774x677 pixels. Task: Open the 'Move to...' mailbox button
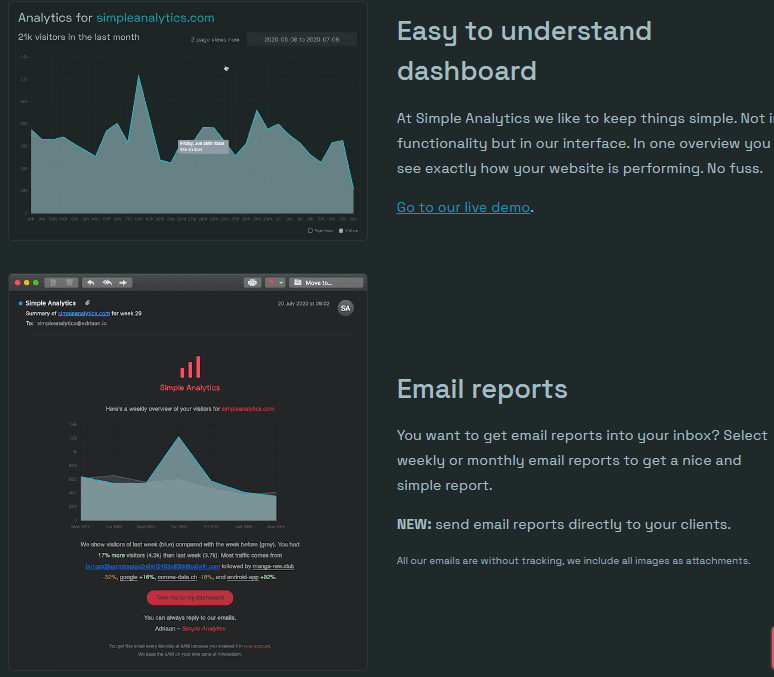326,282
